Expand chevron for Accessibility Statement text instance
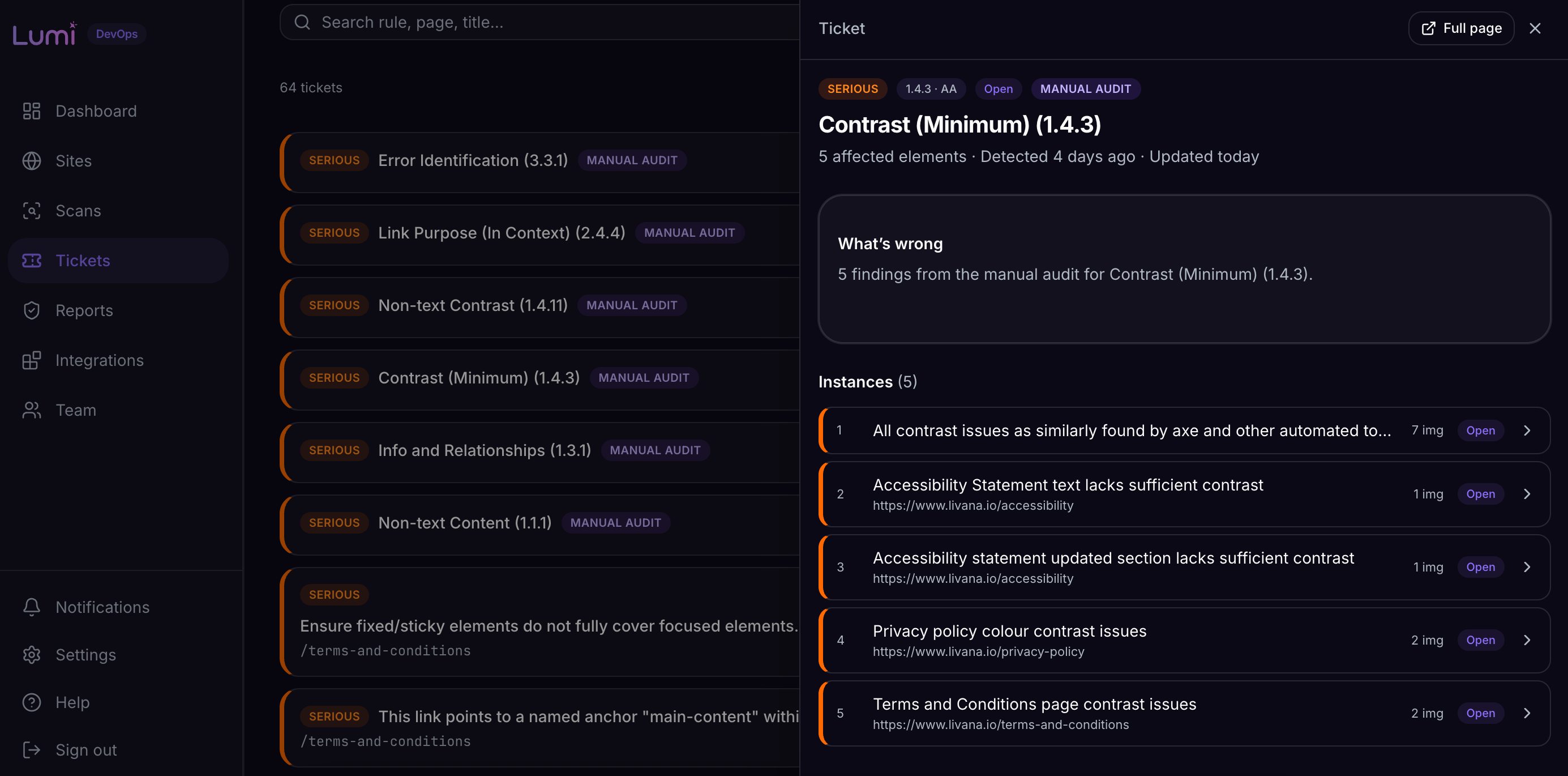This screenshot has width=1568, height=776. click(x=1527, y=494)
